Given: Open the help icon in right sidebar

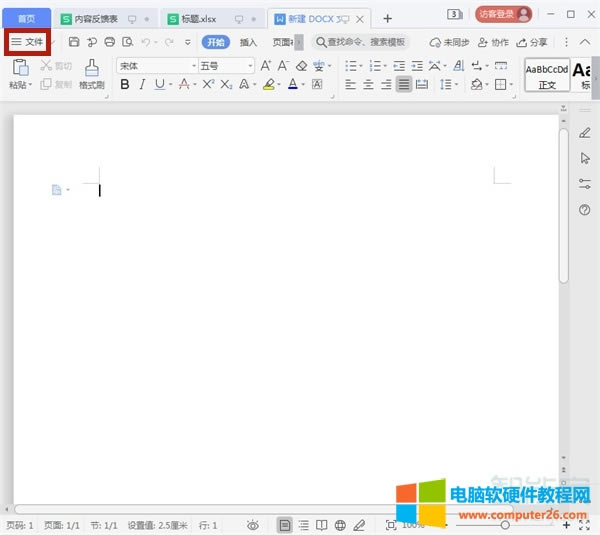Looking at the screenshot, I should (x=585, y=210).
